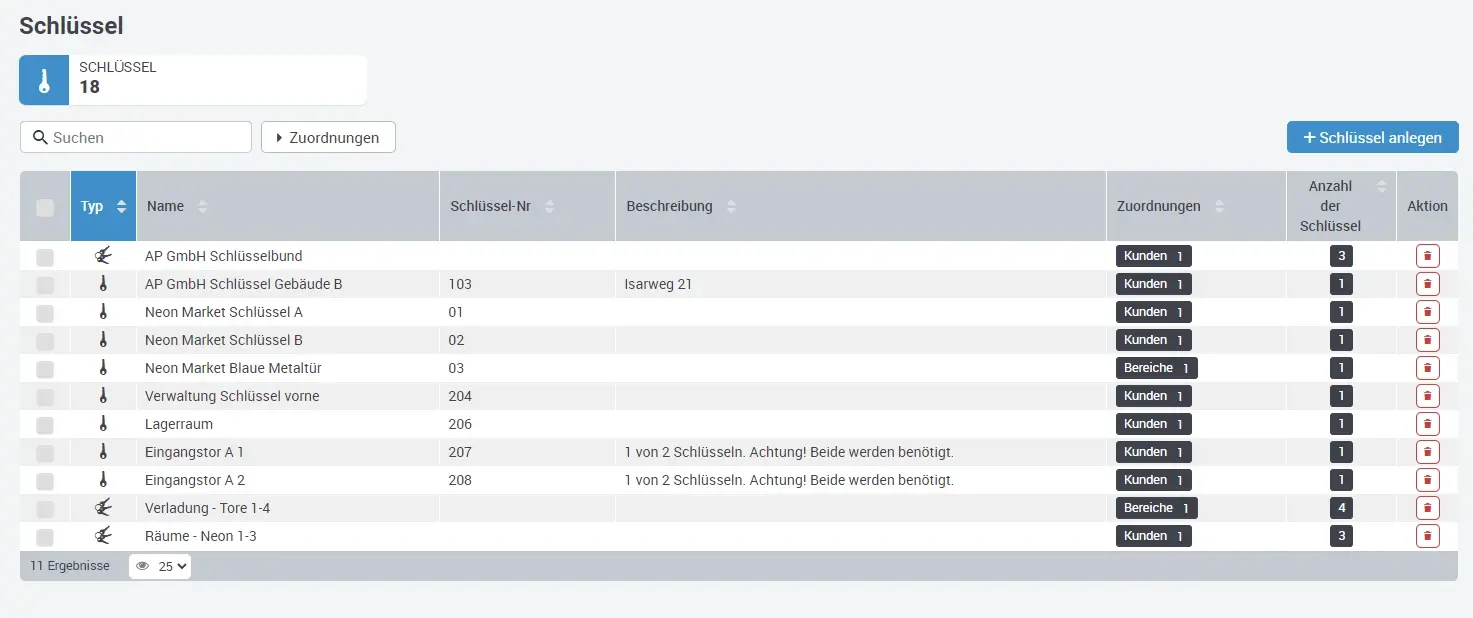Click trash icon for Lagerraum row

pyautogui.click(x=1427, y=424)
